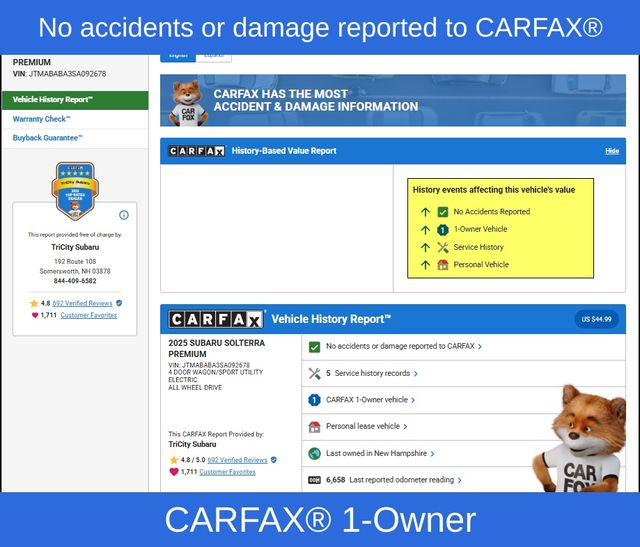Click the info icon in dealer card
Screen dimensions: 640x547
point(124,215)
